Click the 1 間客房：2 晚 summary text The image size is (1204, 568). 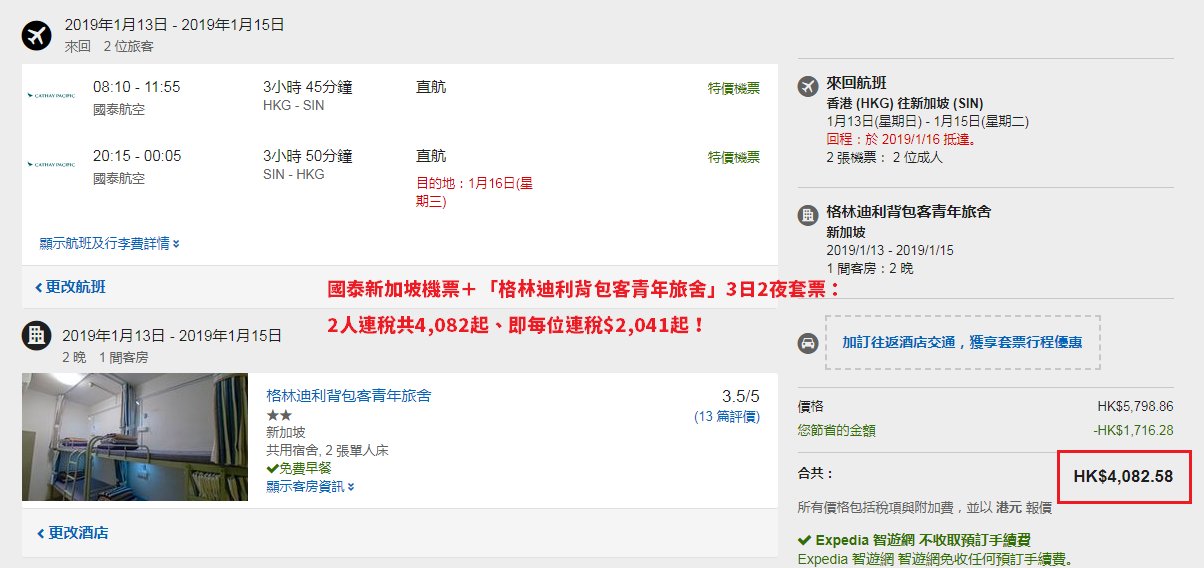869,268
